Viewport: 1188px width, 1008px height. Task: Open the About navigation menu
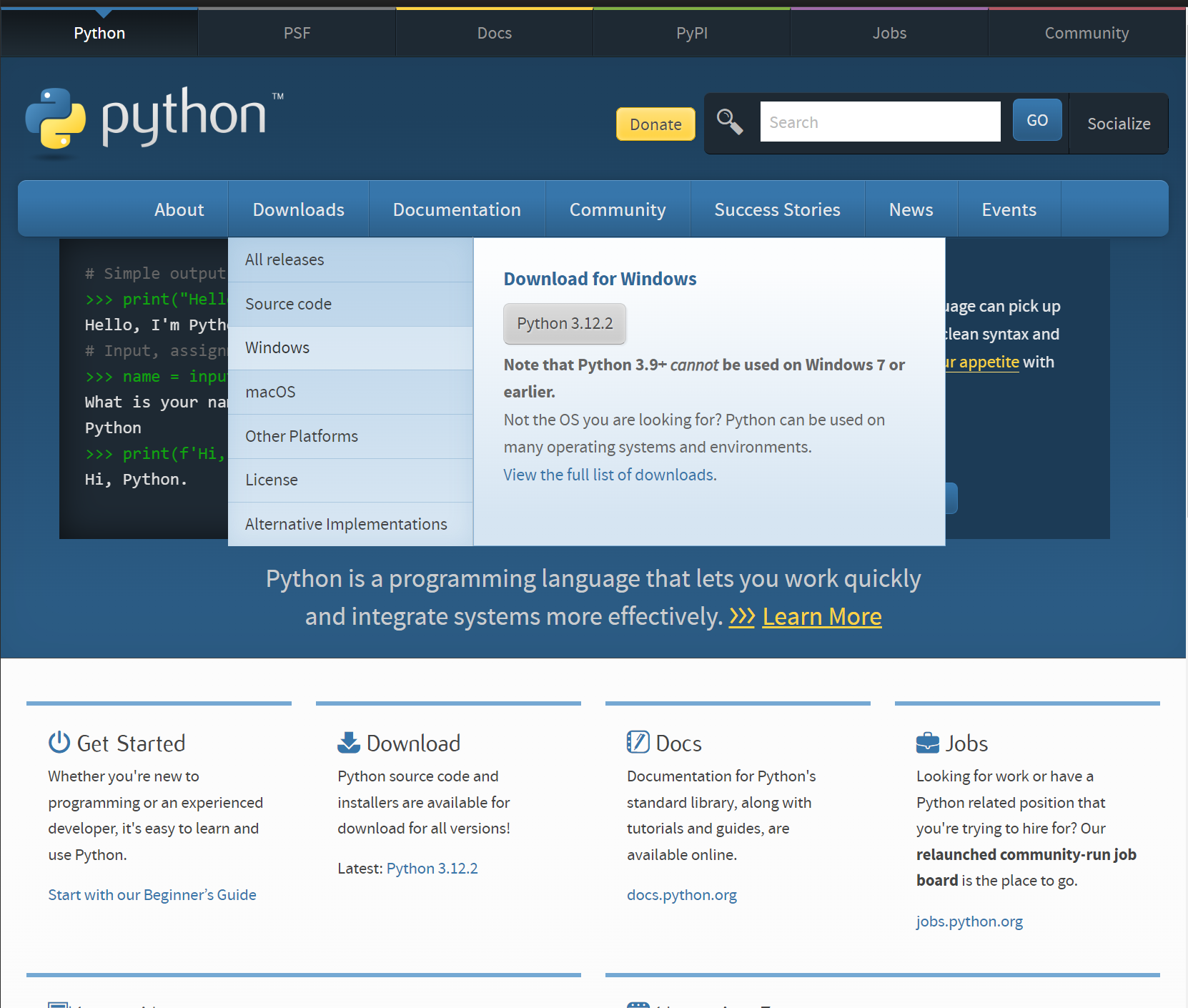pos(179,209)
